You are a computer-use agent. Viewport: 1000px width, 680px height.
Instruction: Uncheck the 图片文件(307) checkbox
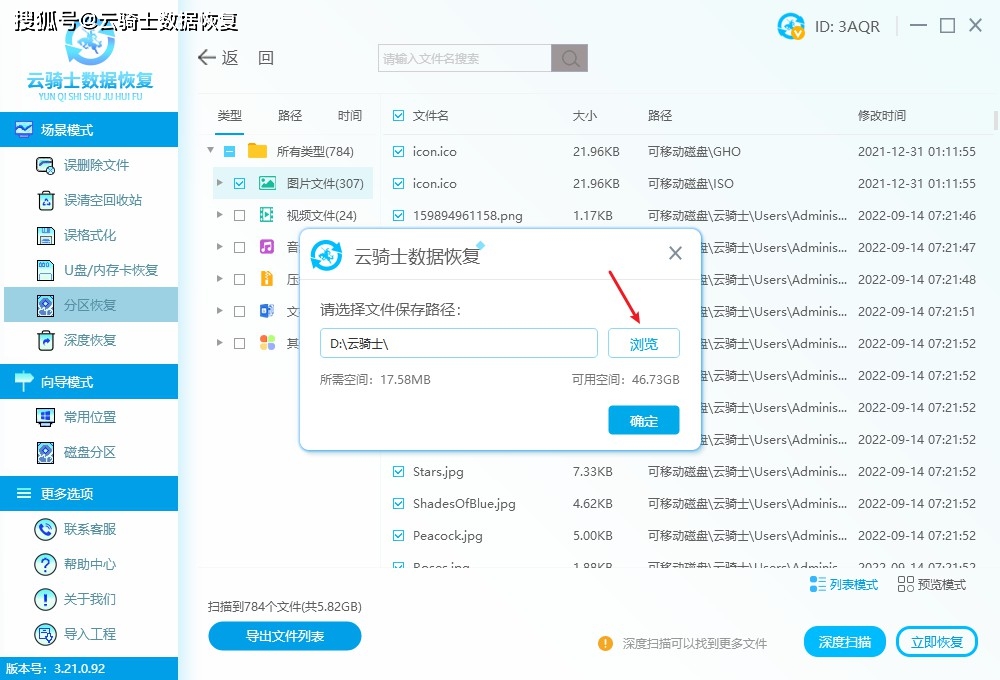239,184
